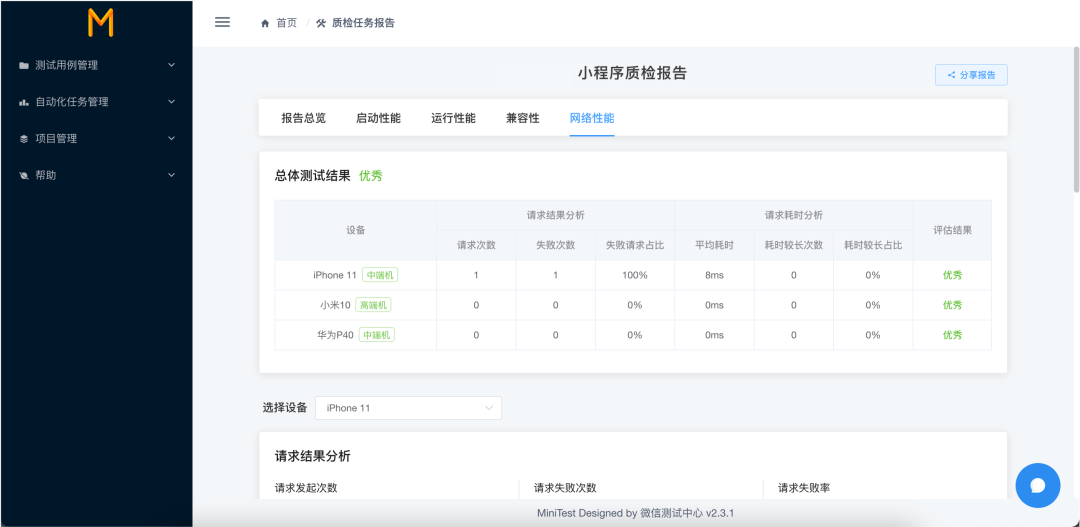The width and height of the screenshot is (1080, 527).
Task: Expand the 项目管理 submenu arrow
Action: [172, 138]
